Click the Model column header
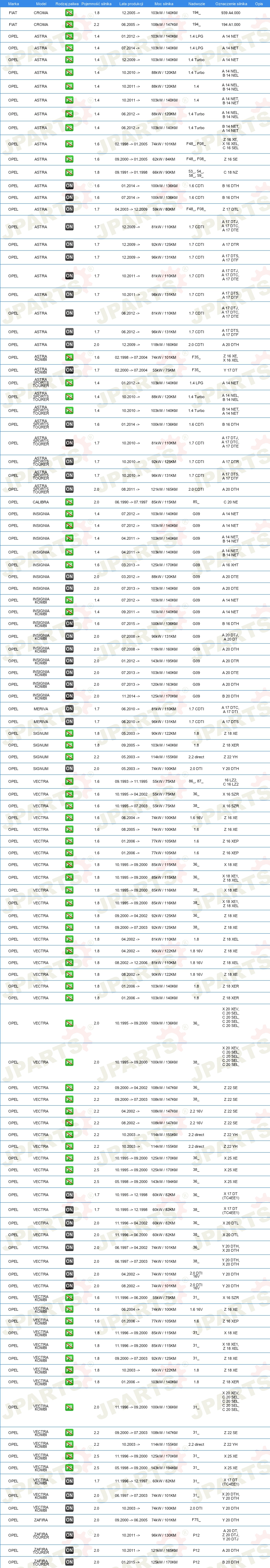Image resolution: width=270 pixels, height=1568 pixels. point(41,4)
